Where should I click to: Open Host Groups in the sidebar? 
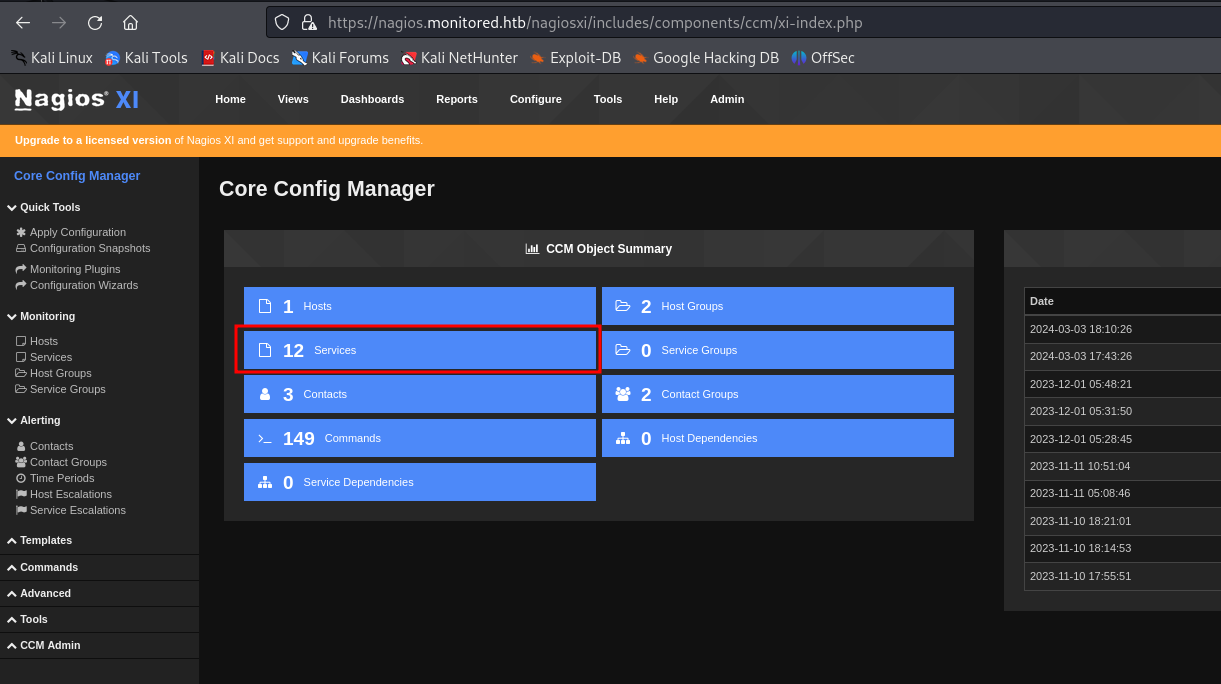[54, 373]
